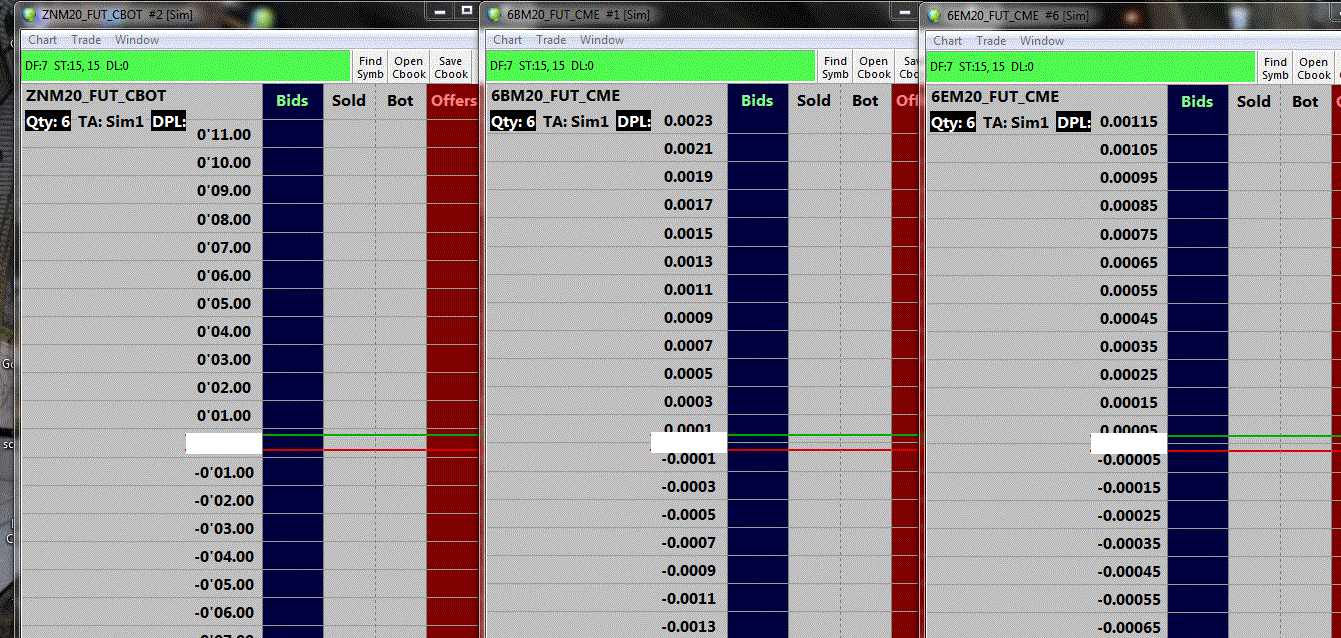The image size is (1341, 638).
Task: Select price -0'03.00 in ZNM20 ladder
Action: [224, 529]
